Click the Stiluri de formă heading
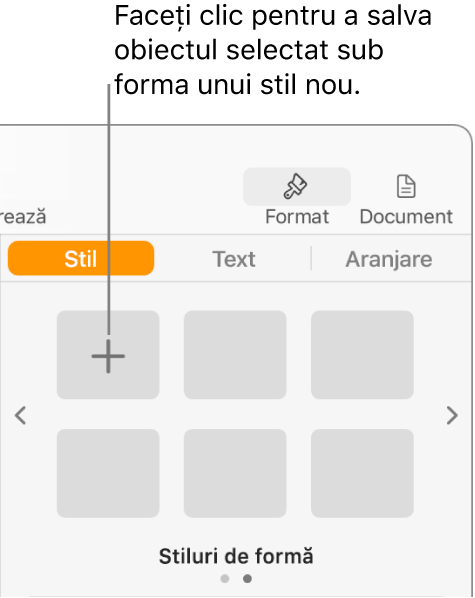Screen dimensions: 475x598 pyautogui.click(x=236, y=556)
